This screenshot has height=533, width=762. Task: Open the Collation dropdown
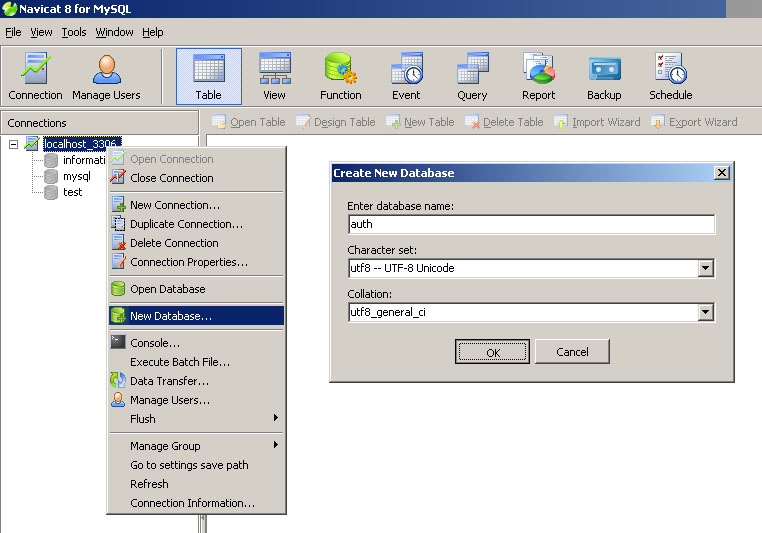[706, 312]
